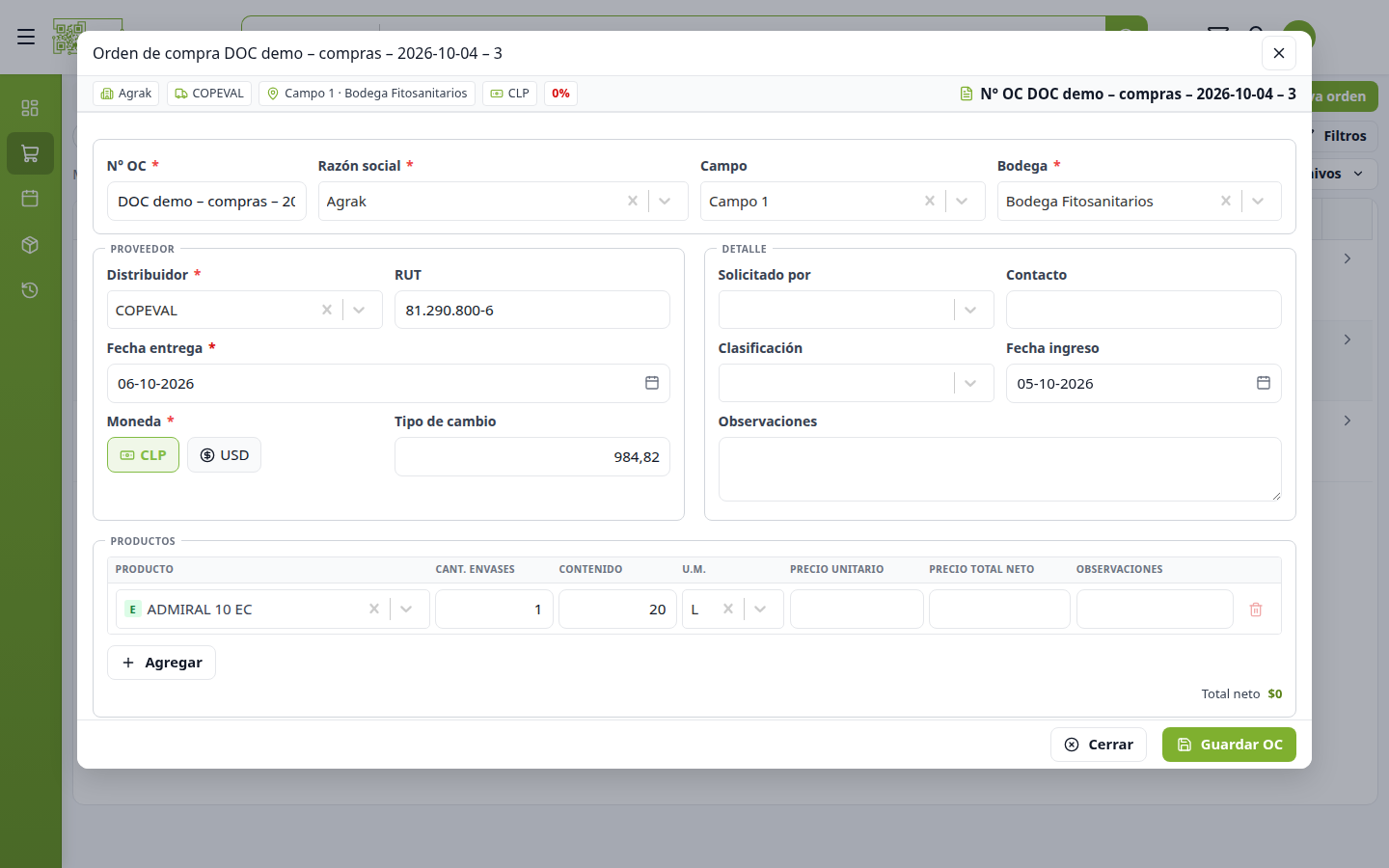Click the Agregar product button
This screenshot has width=1389, height=868.
pos(161,663)
